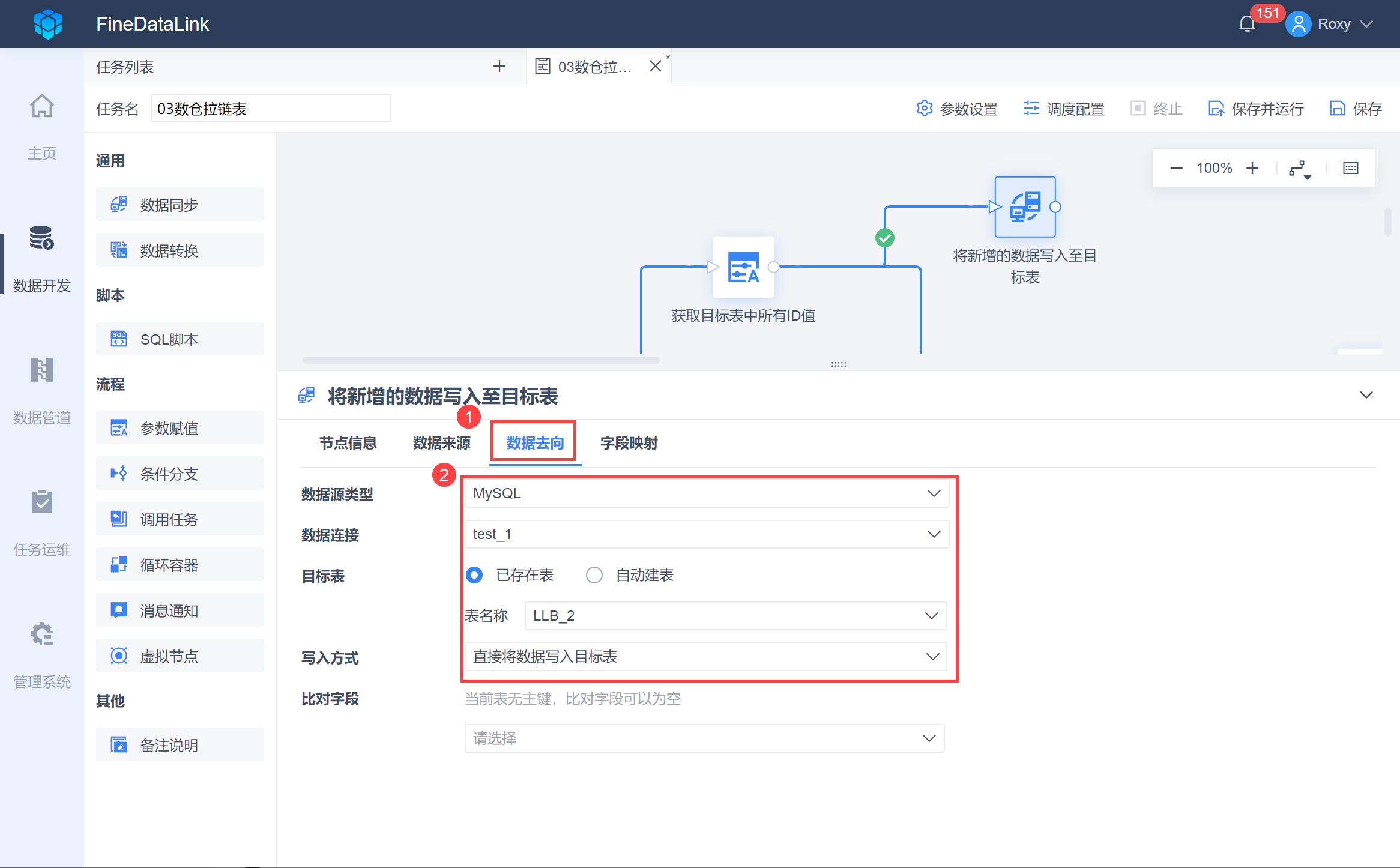Collapse the node settings panel chevron
Viewport: 1400px width, 868px height.
(1366, 395)
